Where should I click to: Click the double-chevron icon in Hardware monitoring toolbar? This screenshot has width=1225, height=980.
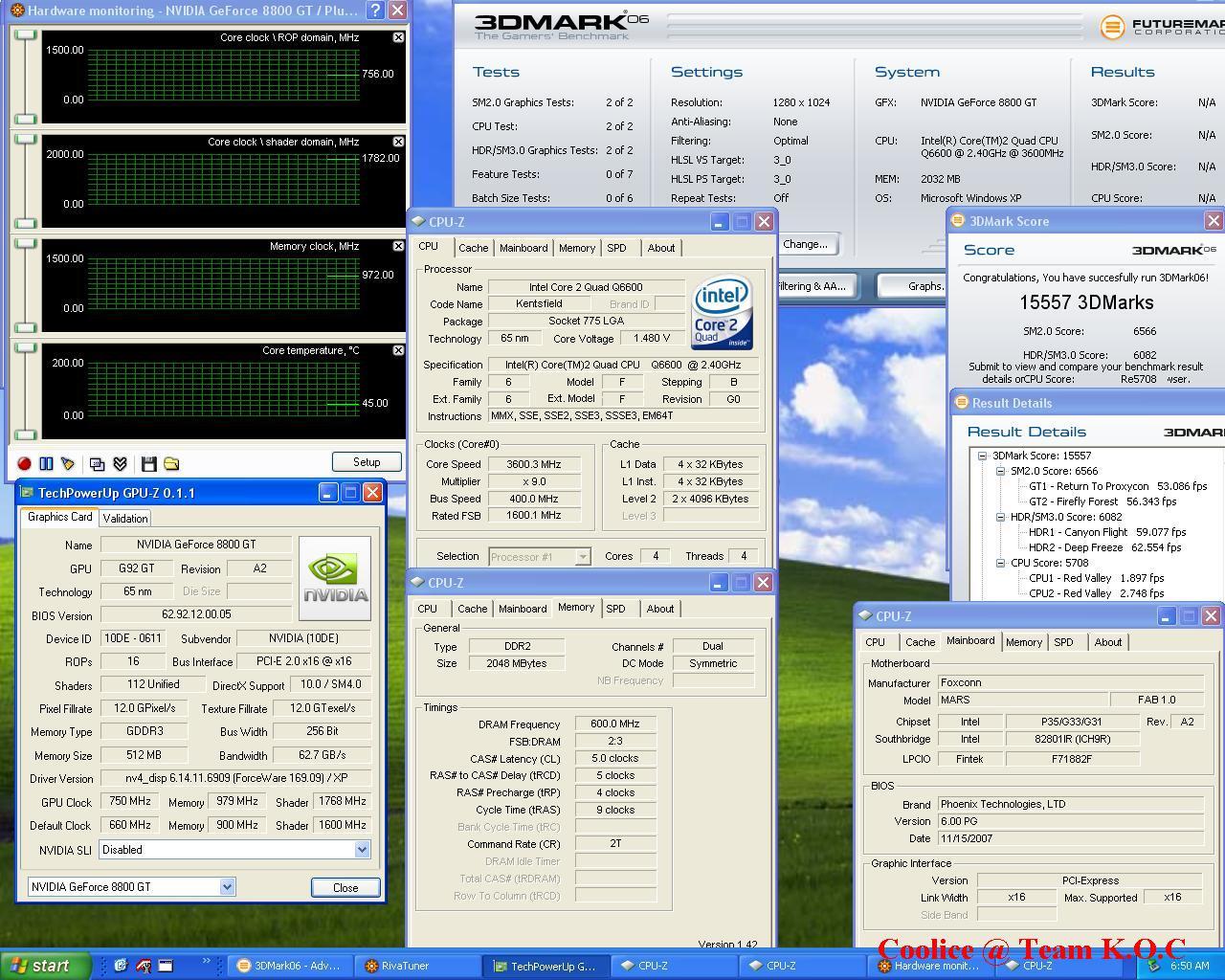click(x=120, y=463)
